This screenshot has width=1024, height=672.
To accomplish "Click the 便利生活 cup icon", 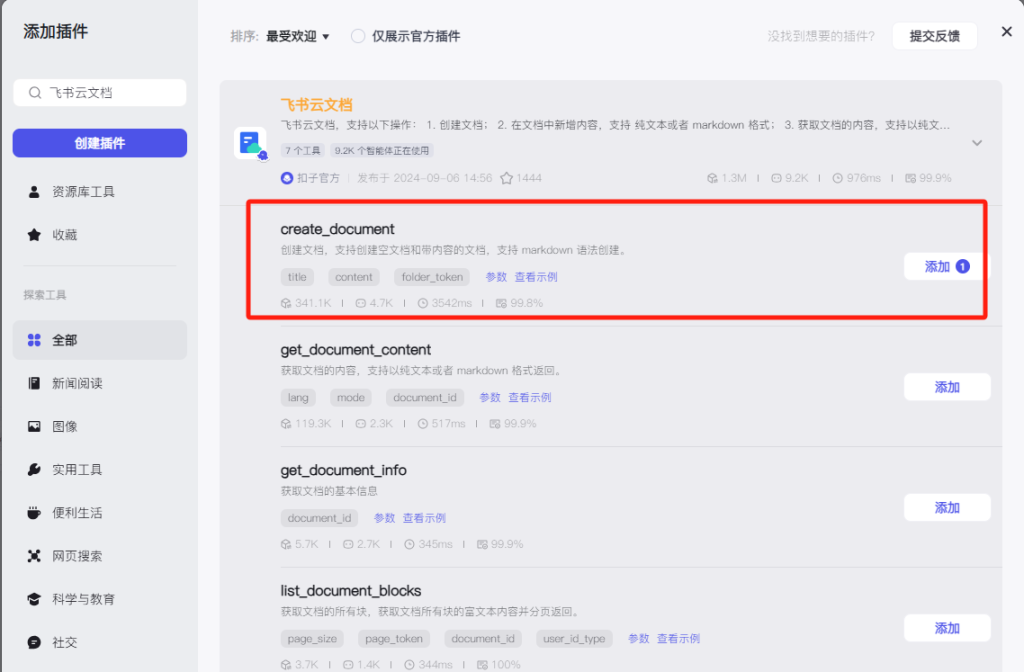I will pyautogui.click(x=35, y=512).
